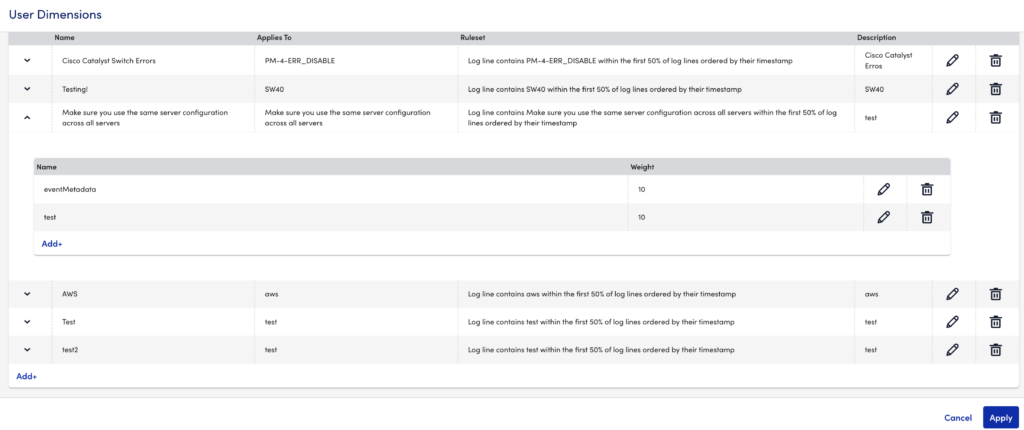1024x430 pixels.
Task: Delete the eventMetadata weight entry
Action: click(927, 189)
